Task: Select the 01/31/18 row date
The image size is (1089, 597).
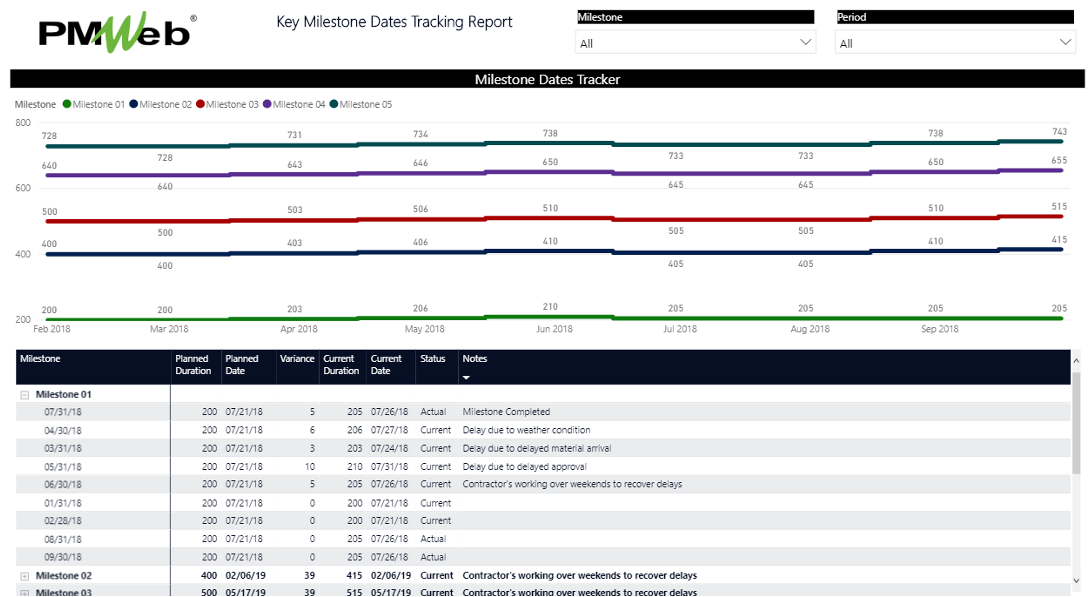Action: pyautogui.click(x=63, y=503)
